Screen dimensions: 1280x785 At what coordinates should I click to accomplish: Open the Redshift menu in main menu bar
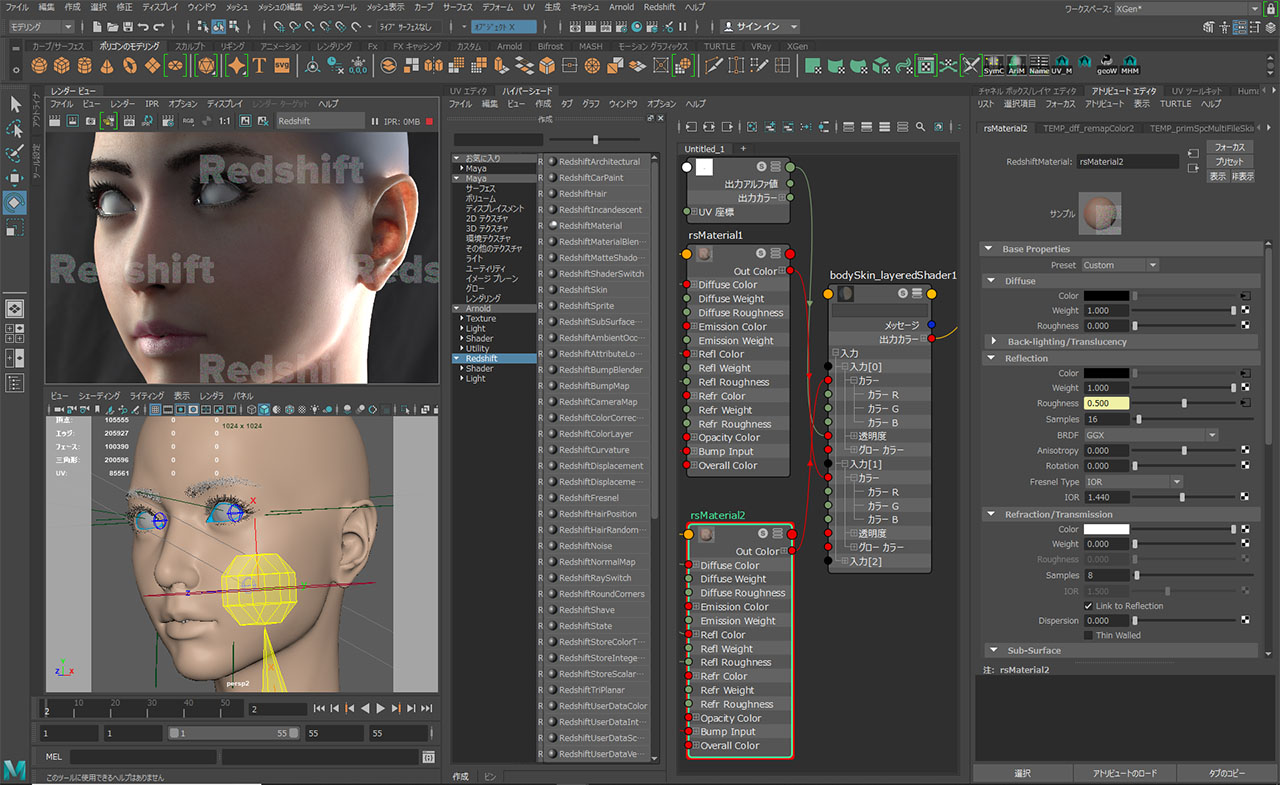[x=659, y=7]
